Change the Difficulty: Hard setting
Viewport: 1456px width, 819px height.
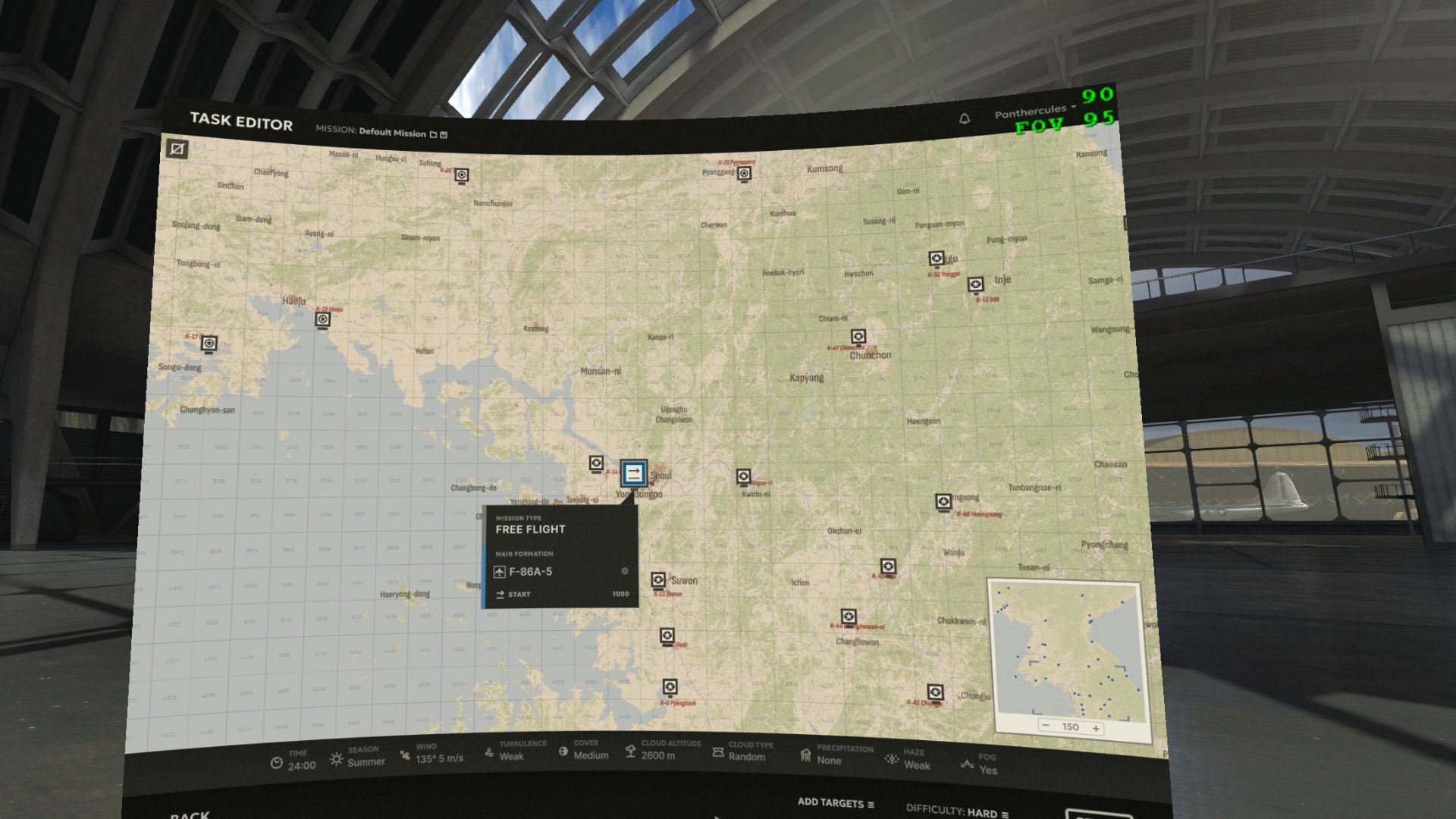(x=957, y=811)
